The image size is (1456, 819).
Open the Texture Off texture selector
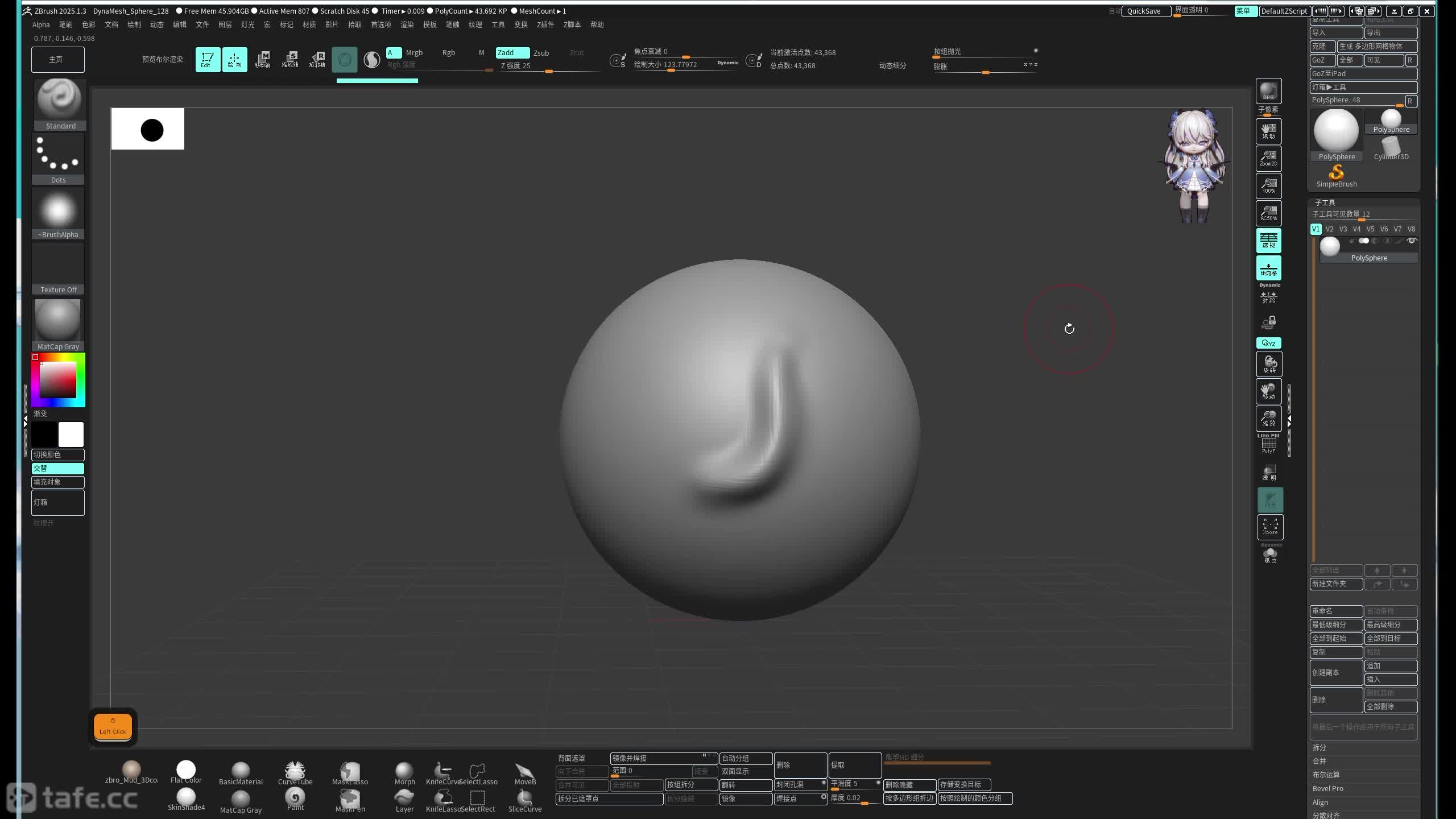point(58,268)
